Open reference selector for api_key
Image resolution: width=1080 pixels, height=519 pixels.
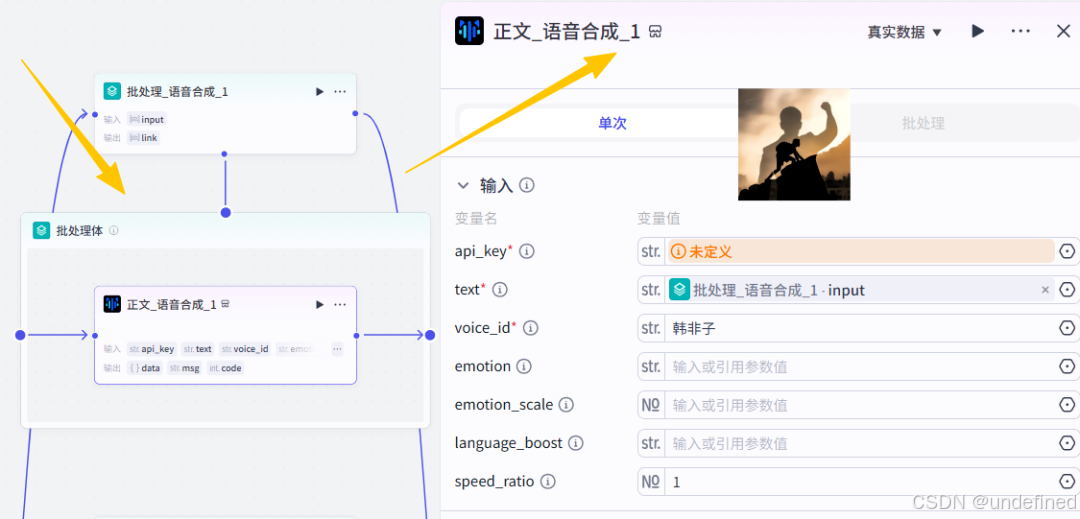(1067, 252)
